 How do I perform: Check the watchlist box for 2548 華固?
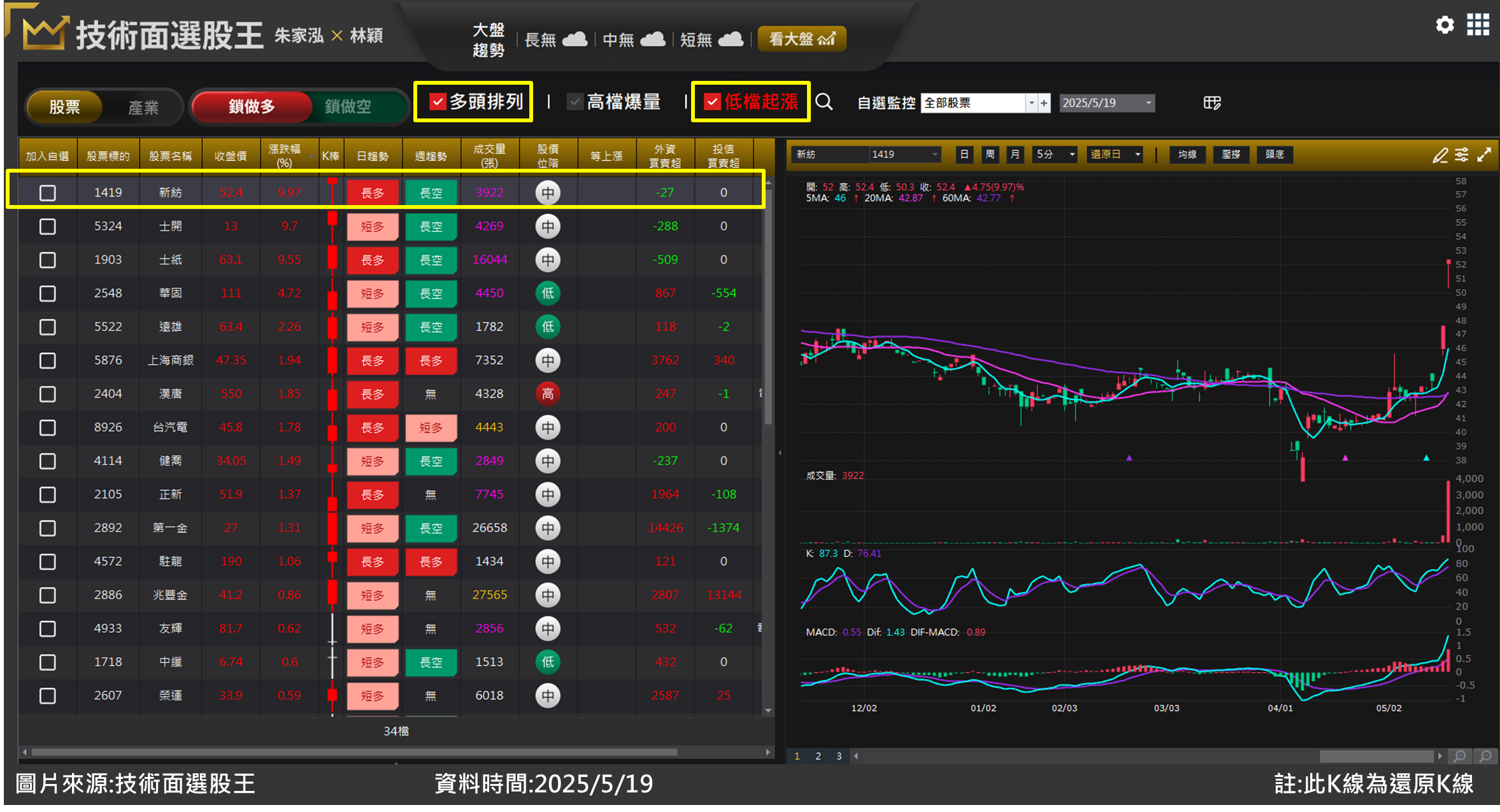(48, 294)
